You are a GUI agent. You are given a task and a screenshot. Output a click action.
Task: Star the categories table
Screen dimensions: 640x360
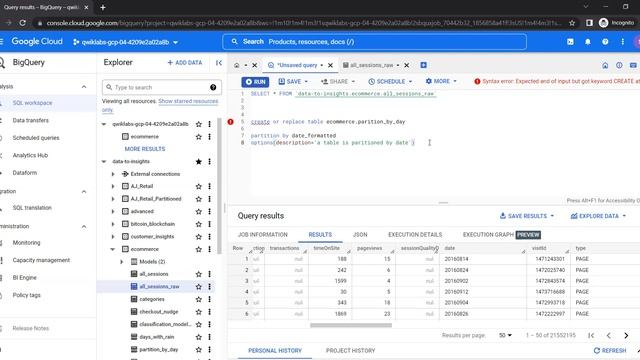coord(199,299)
